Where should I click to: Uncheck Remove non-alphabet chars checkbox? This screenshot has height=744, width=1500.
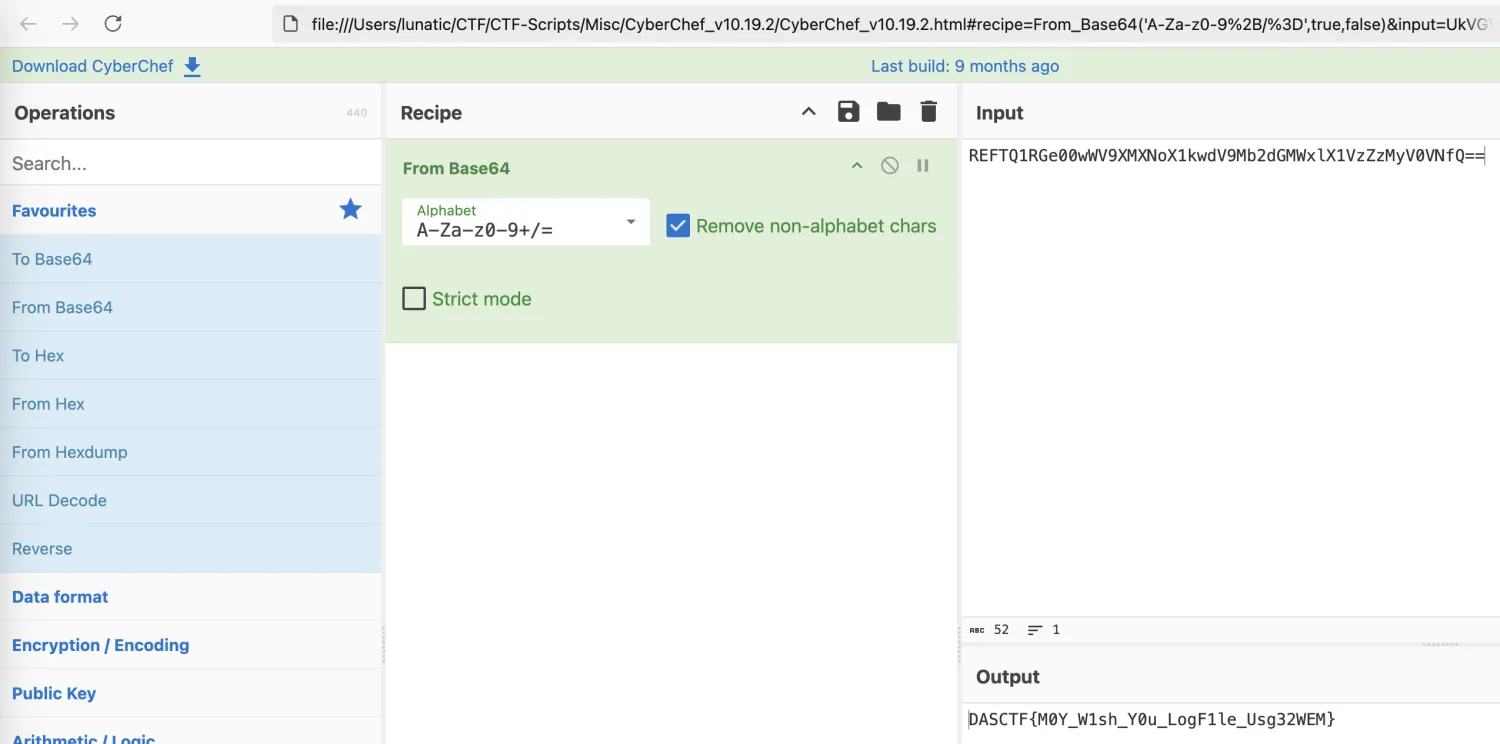(x=678, y=226)
